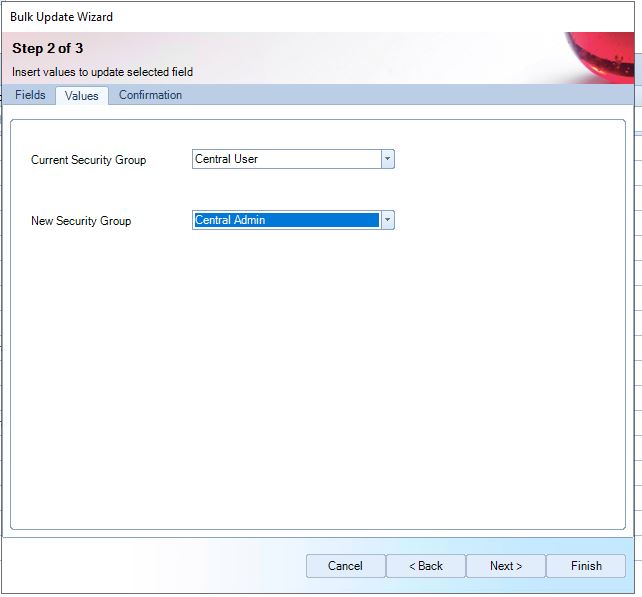This screenshot has height=597, width=642.
Task: Cancel the Bulk Update Wizard
Action: 346,566
